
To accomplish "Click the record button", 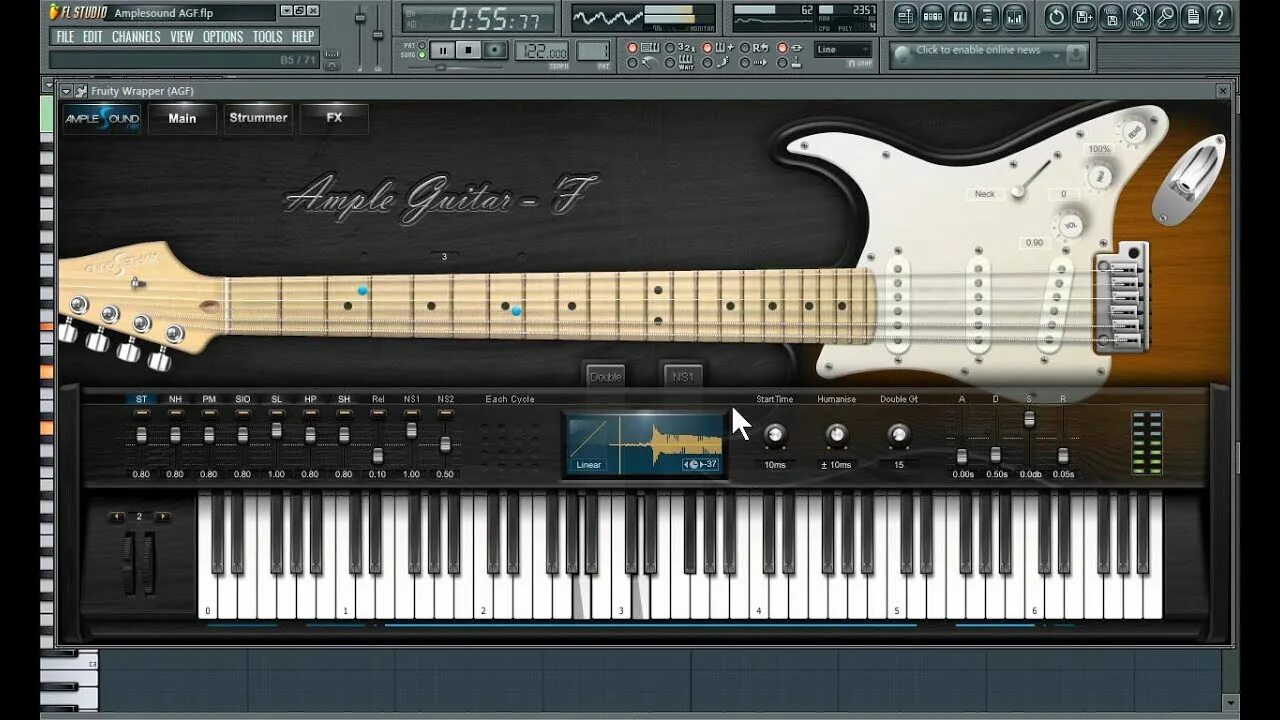I will click(x=495, y=49).
